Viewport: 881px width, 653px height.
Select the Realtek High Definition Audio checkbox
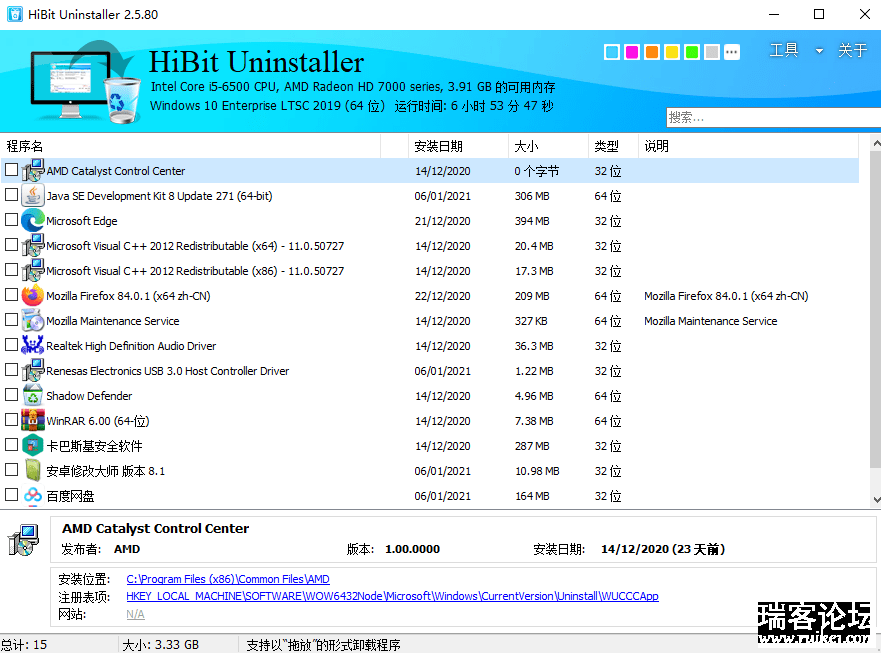pyautogui.click(x=11, y=345)
